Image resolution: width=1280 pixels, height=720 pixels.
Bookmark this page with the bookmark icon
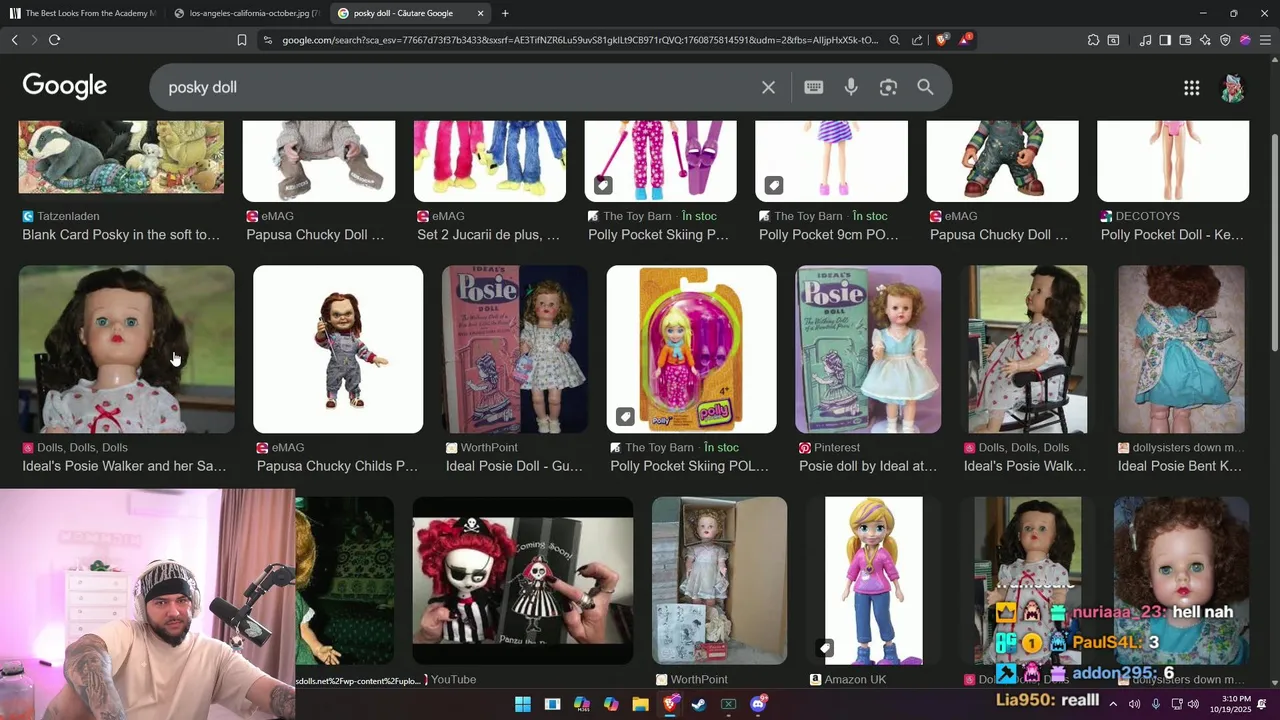pos(241,40)
